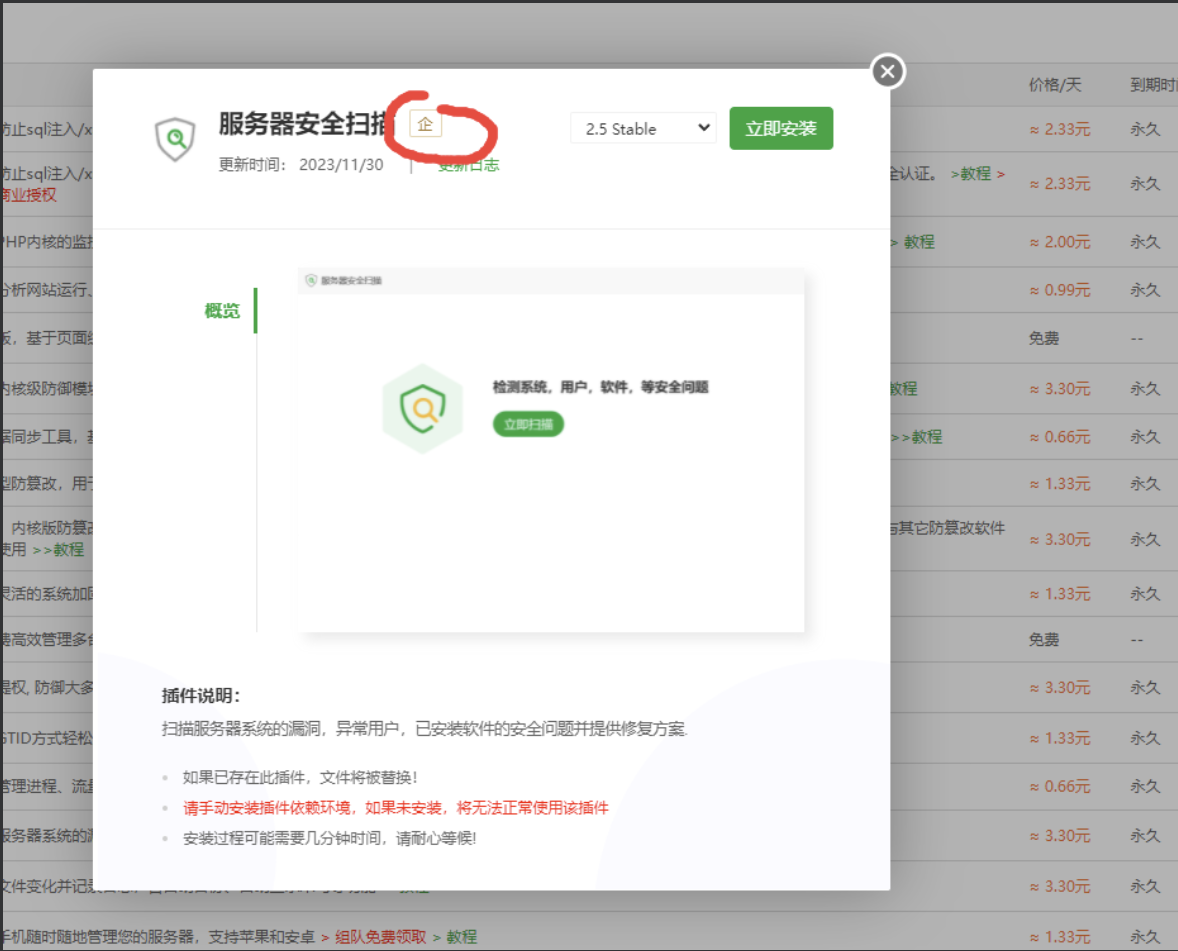Open the 商业授权 link in background list
The width and height of the screenshot is (1178, 951).
point(30,195)
